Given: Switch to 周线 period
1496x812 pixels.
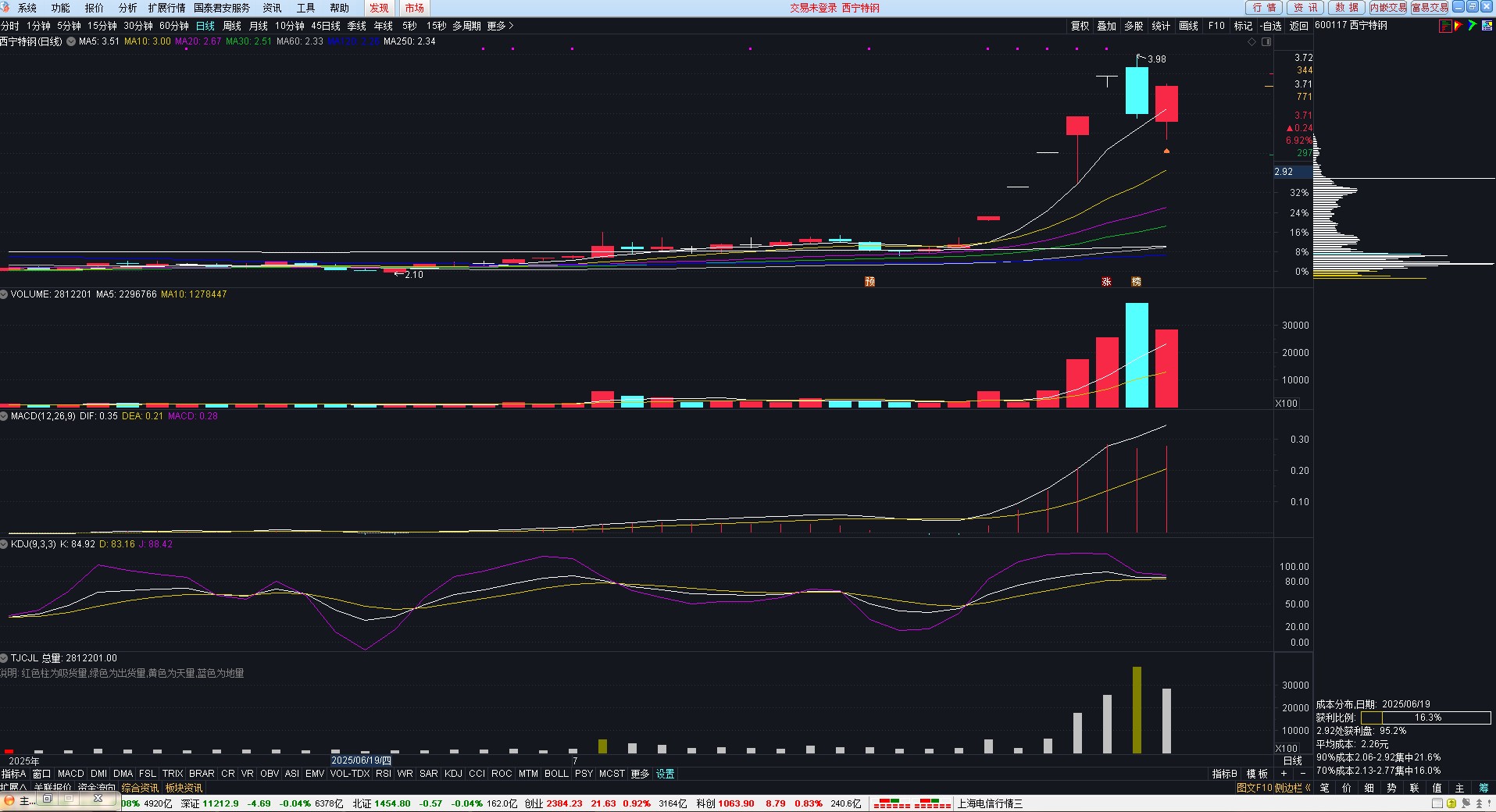Looking at the screenshot, I should coord(232,26).
